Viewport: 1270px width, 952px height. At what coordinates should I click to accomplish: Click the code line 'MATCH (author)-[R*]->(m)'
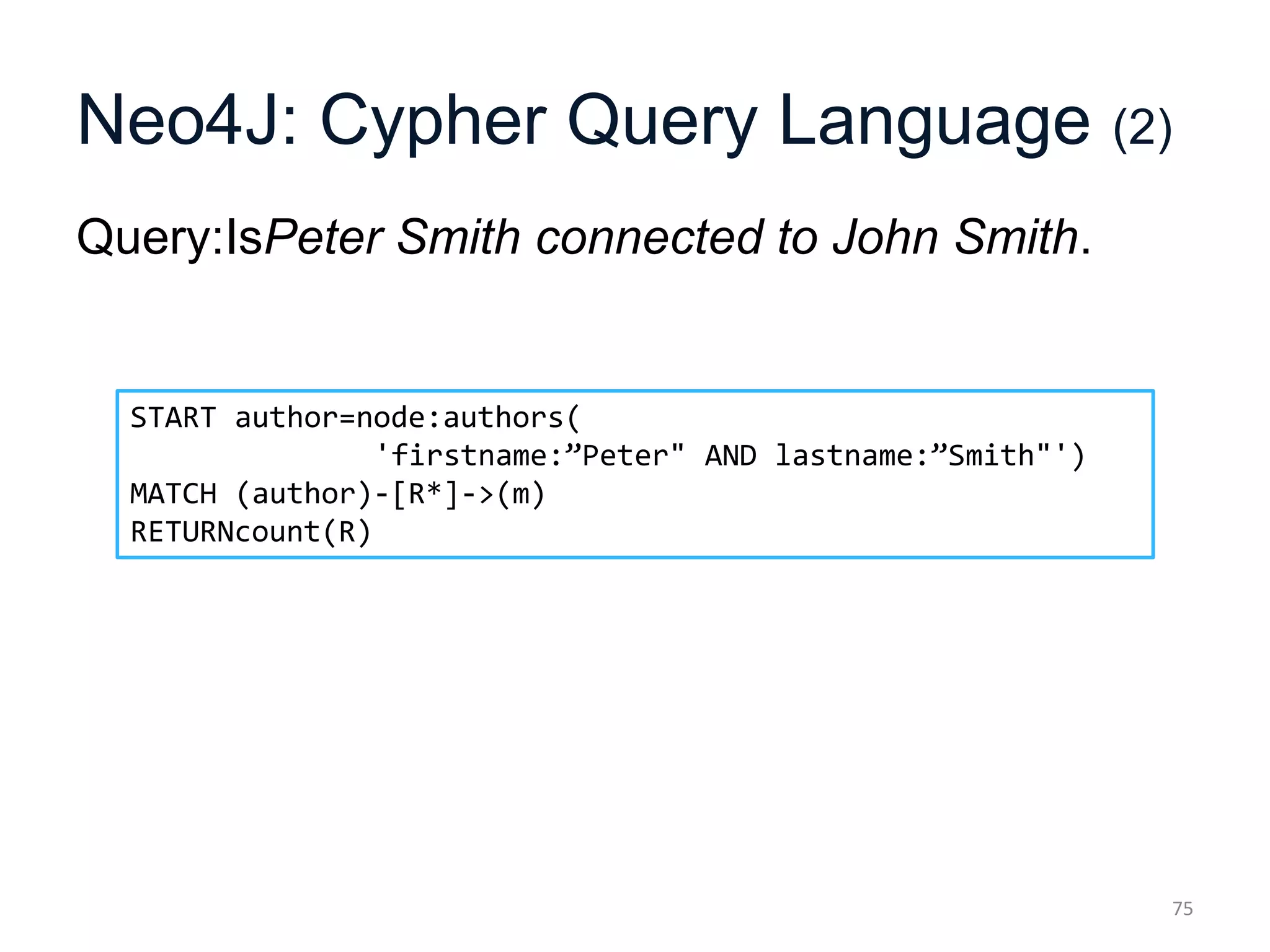[338, 494]
